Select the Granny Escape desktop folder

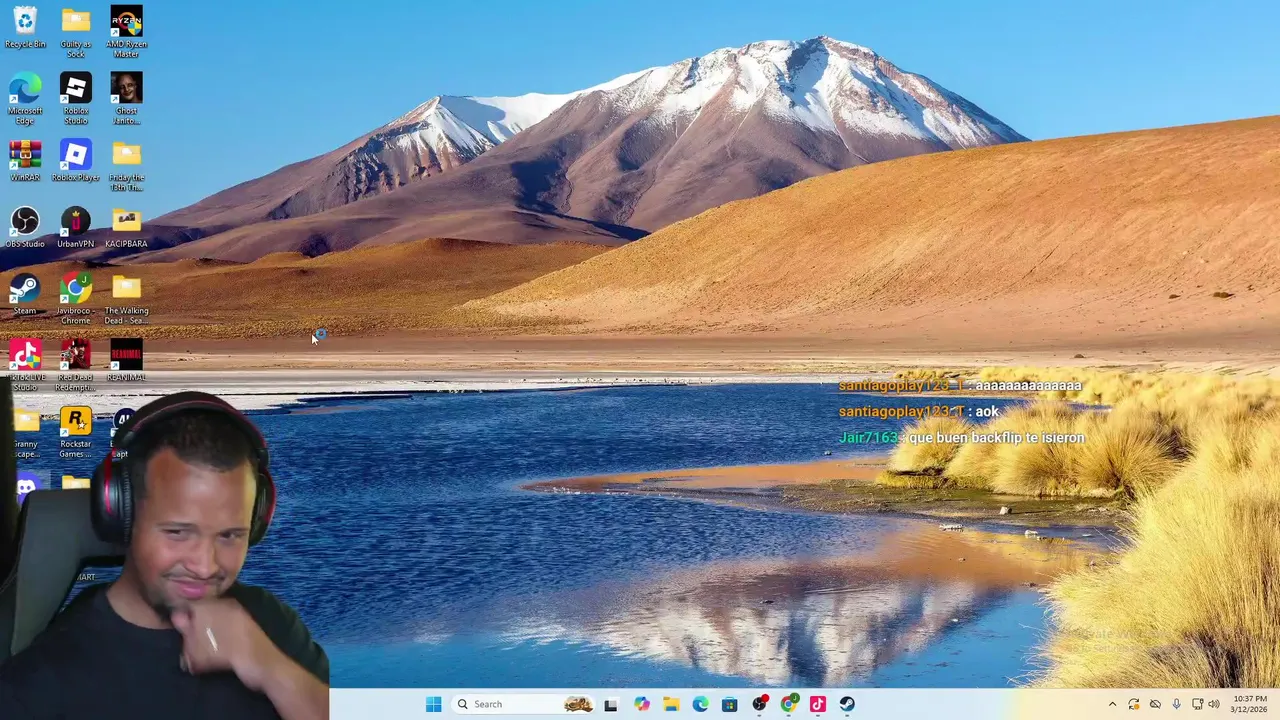coord(26,432)
